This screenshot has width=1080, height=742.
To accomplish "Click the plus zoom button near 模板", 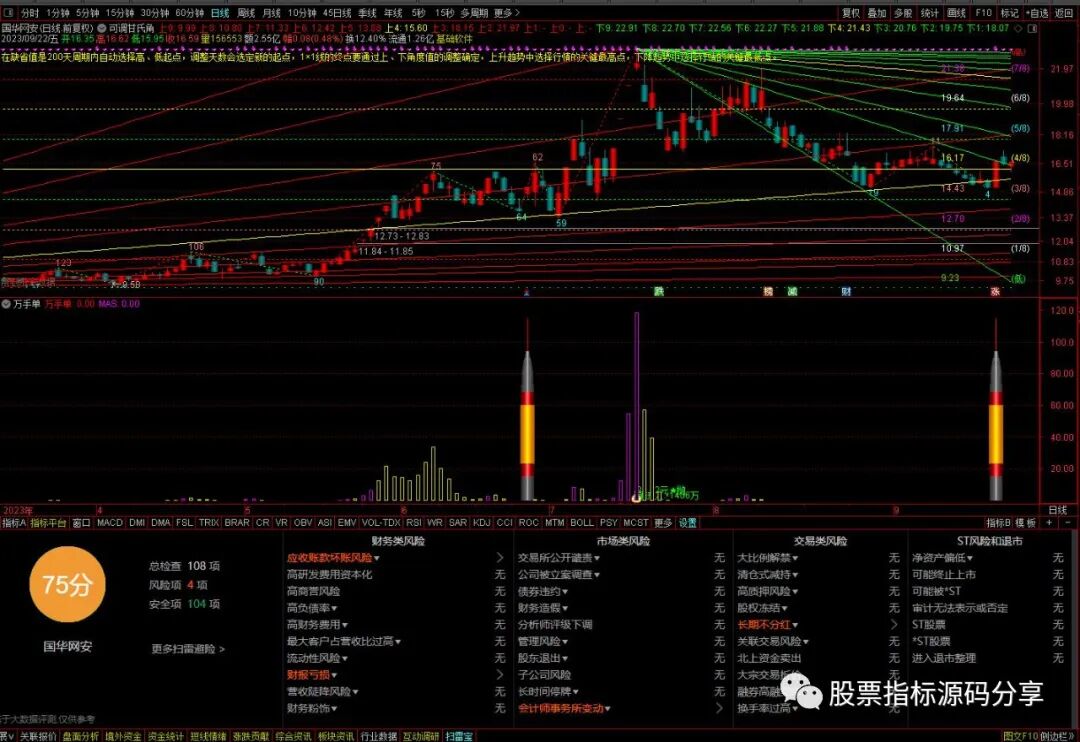I will [1049, 523].
